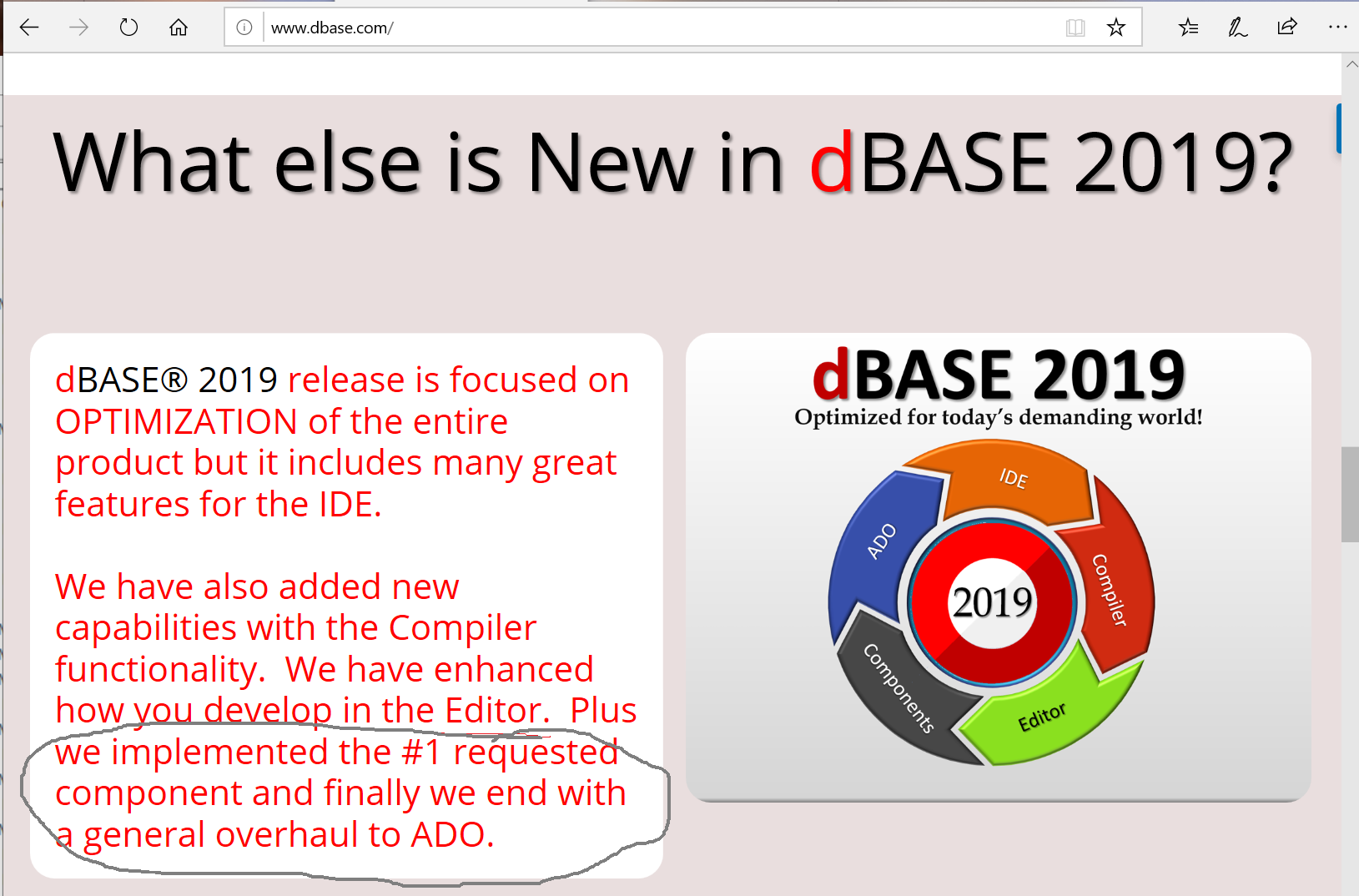
Task: Open reading view icon
Action: coord(1075,28)
